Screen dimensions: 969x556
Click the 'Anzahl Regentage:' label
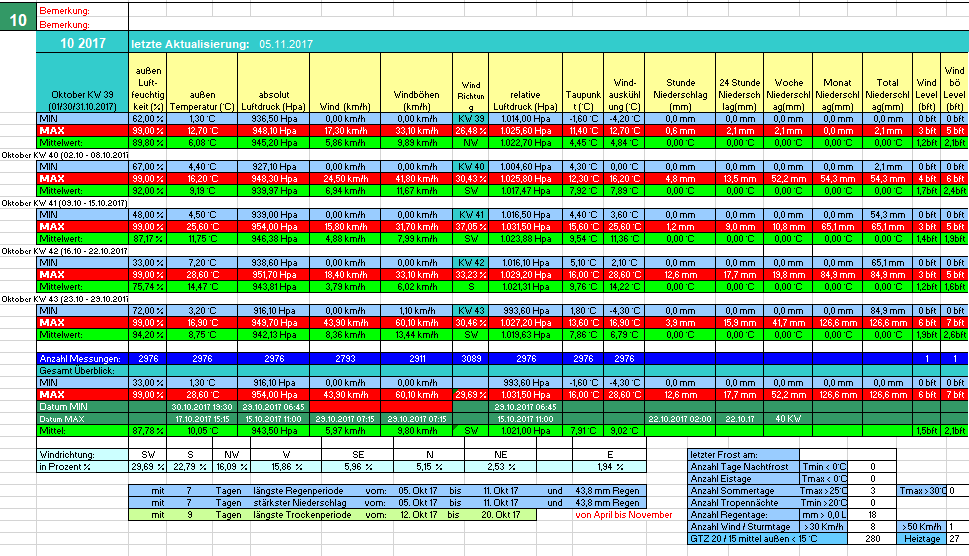point(743,515)
